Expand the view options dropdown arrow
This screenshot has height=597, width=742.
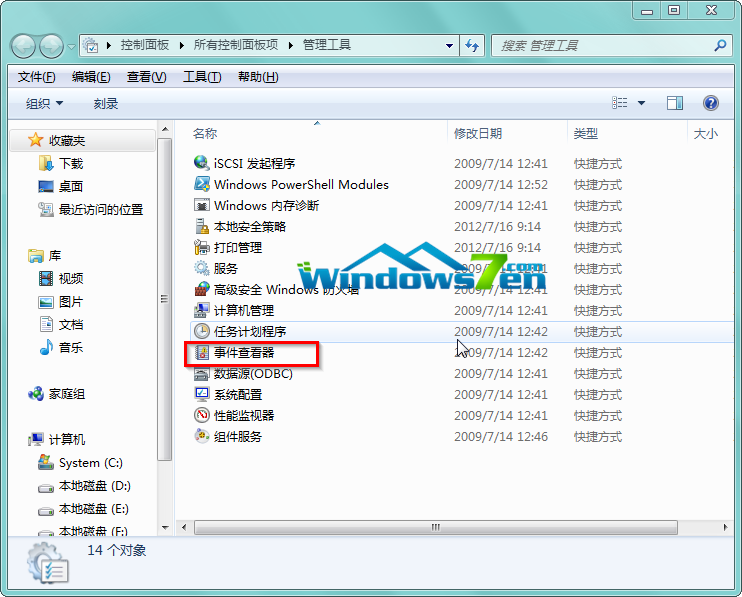click(641, 103)
